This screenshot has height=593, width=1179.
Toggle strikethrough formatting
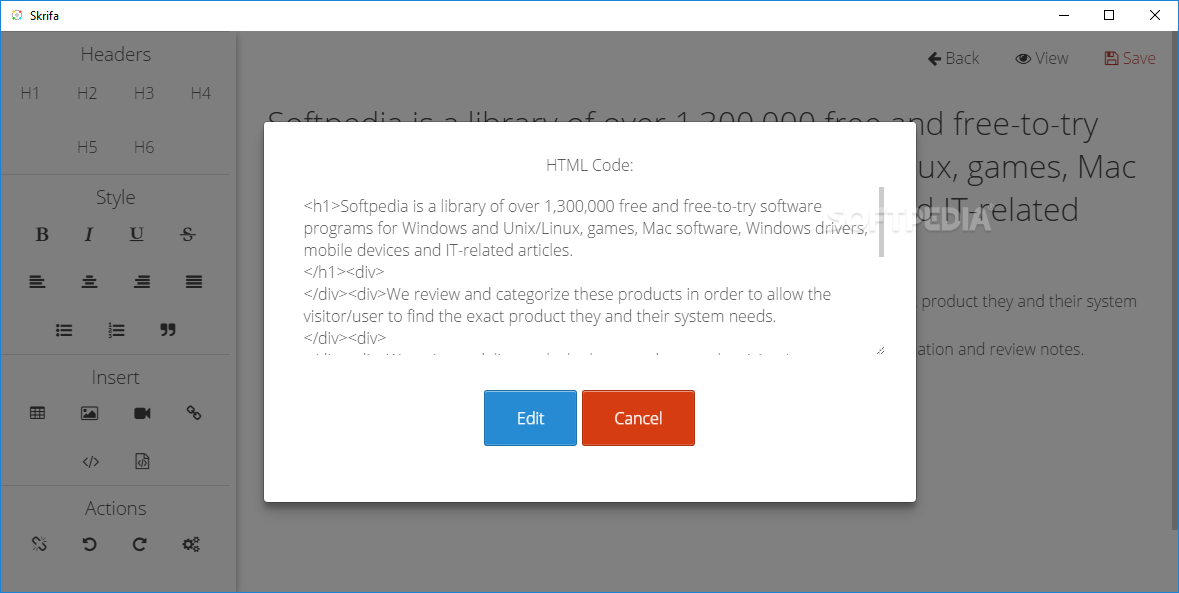pyautogui.click(x=188, y=234)
